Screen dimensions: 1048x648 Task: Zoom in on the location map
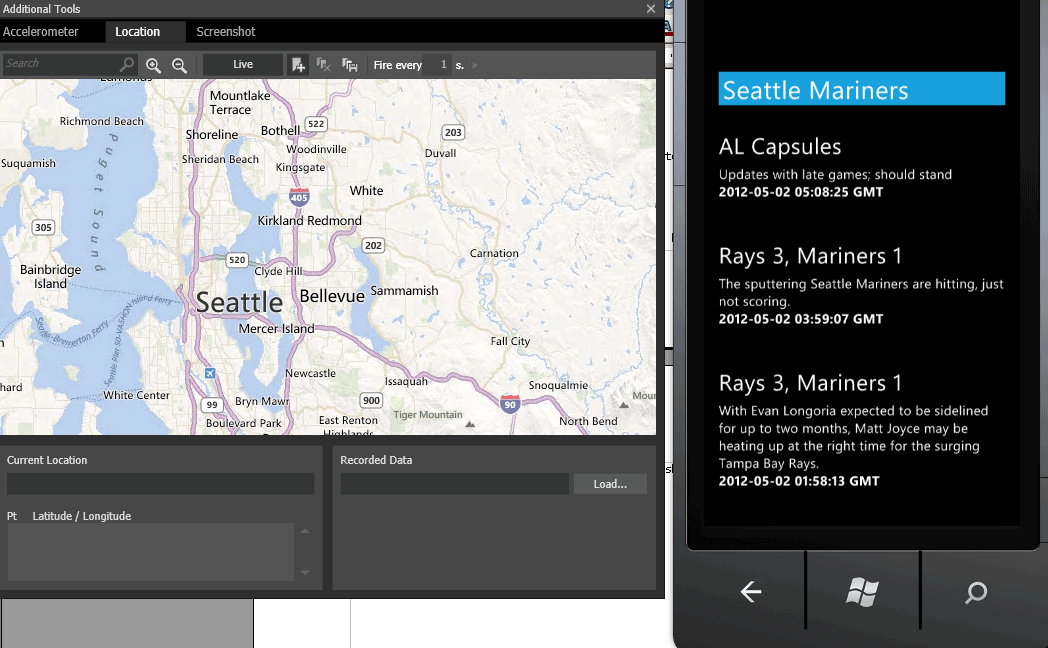click(x=153, y=65)
